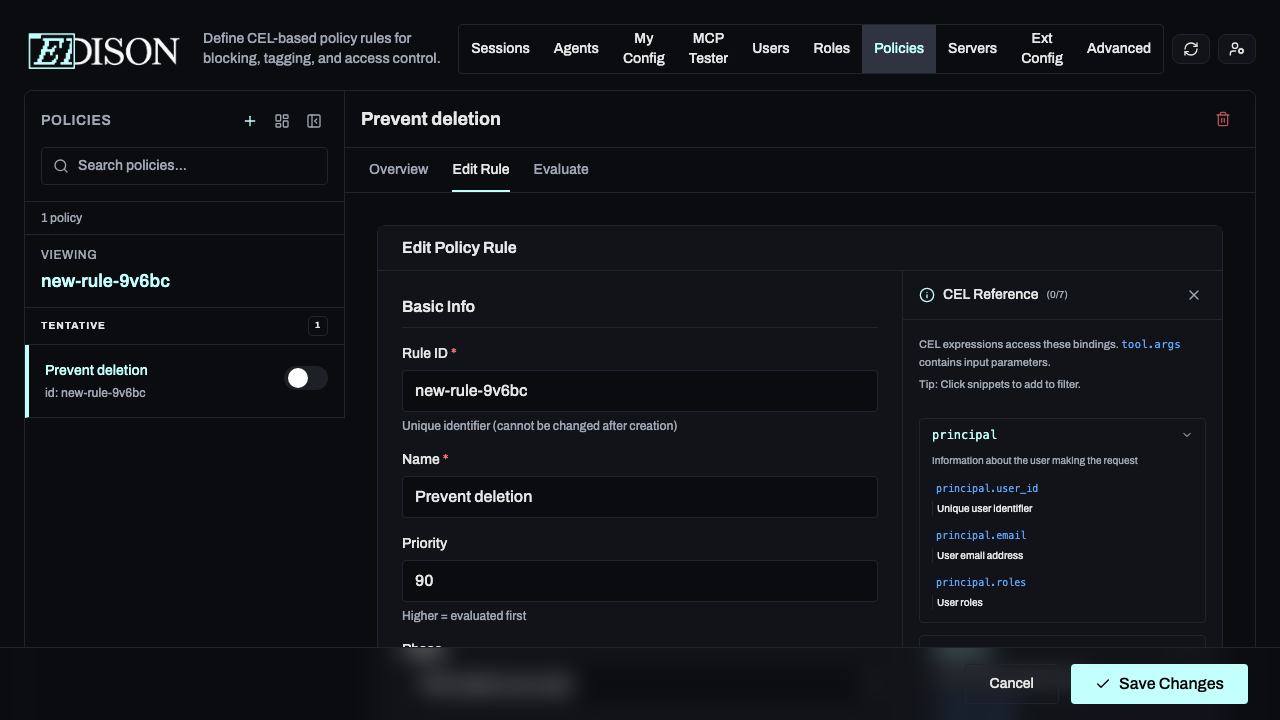Cancel the rule edits
The height and width of the screenshot is (720, 1280).
(1010, 683)
